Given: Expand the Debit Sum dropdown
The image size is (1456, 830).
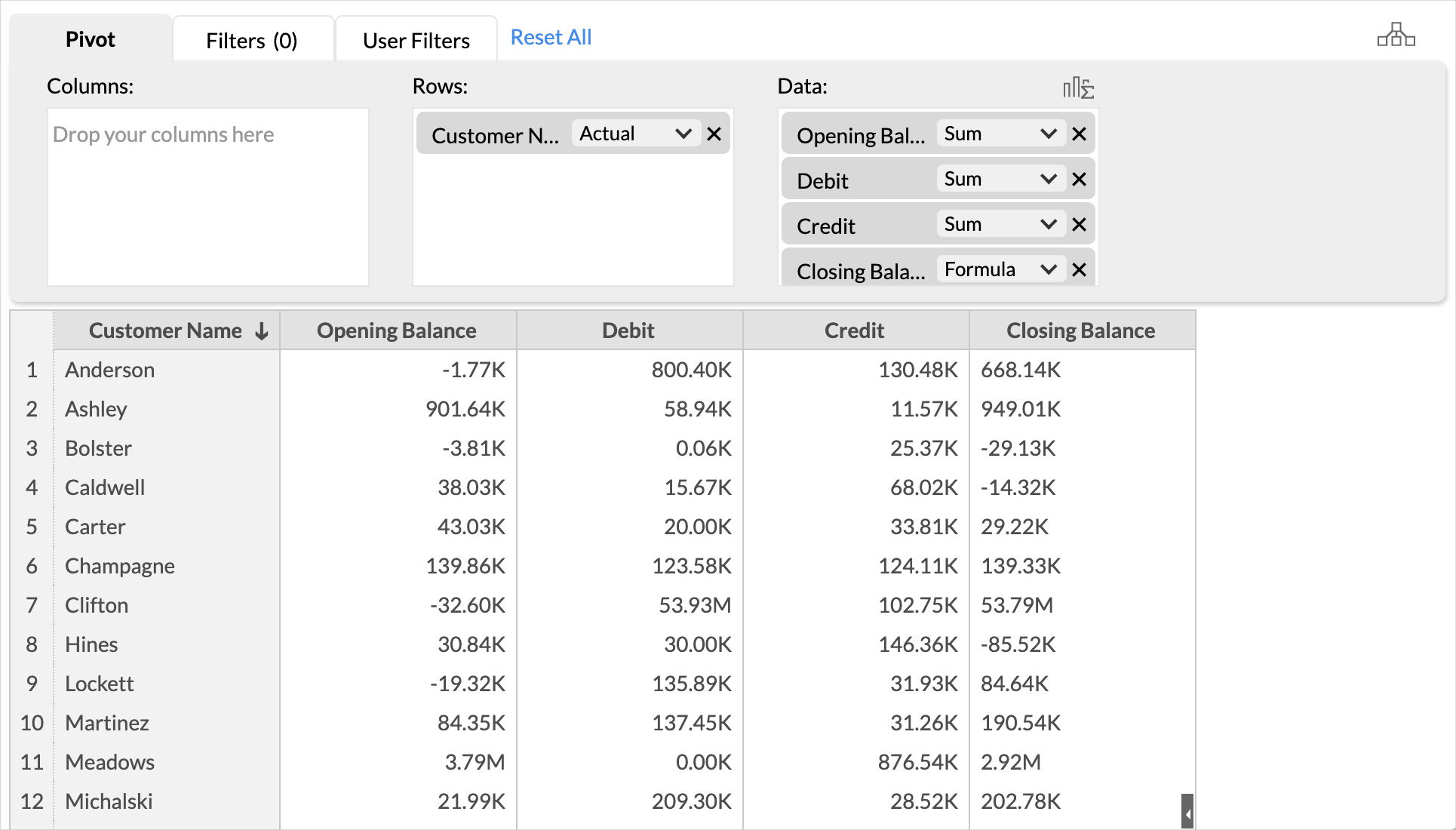Looking at the screenshot, I should tap(1000, 180).
